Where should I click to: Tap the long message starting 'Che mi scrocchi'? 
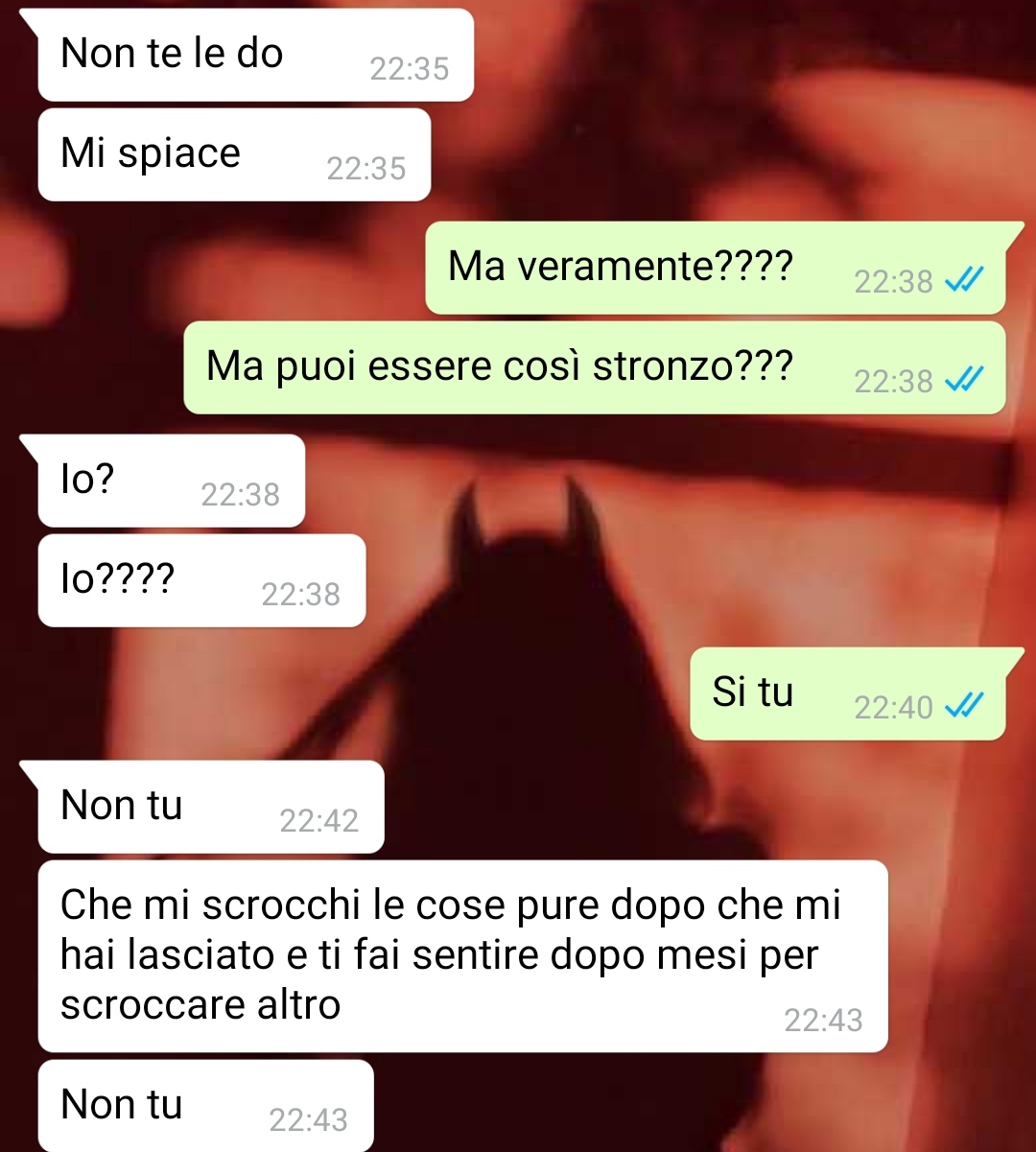(x=462, y=956)
